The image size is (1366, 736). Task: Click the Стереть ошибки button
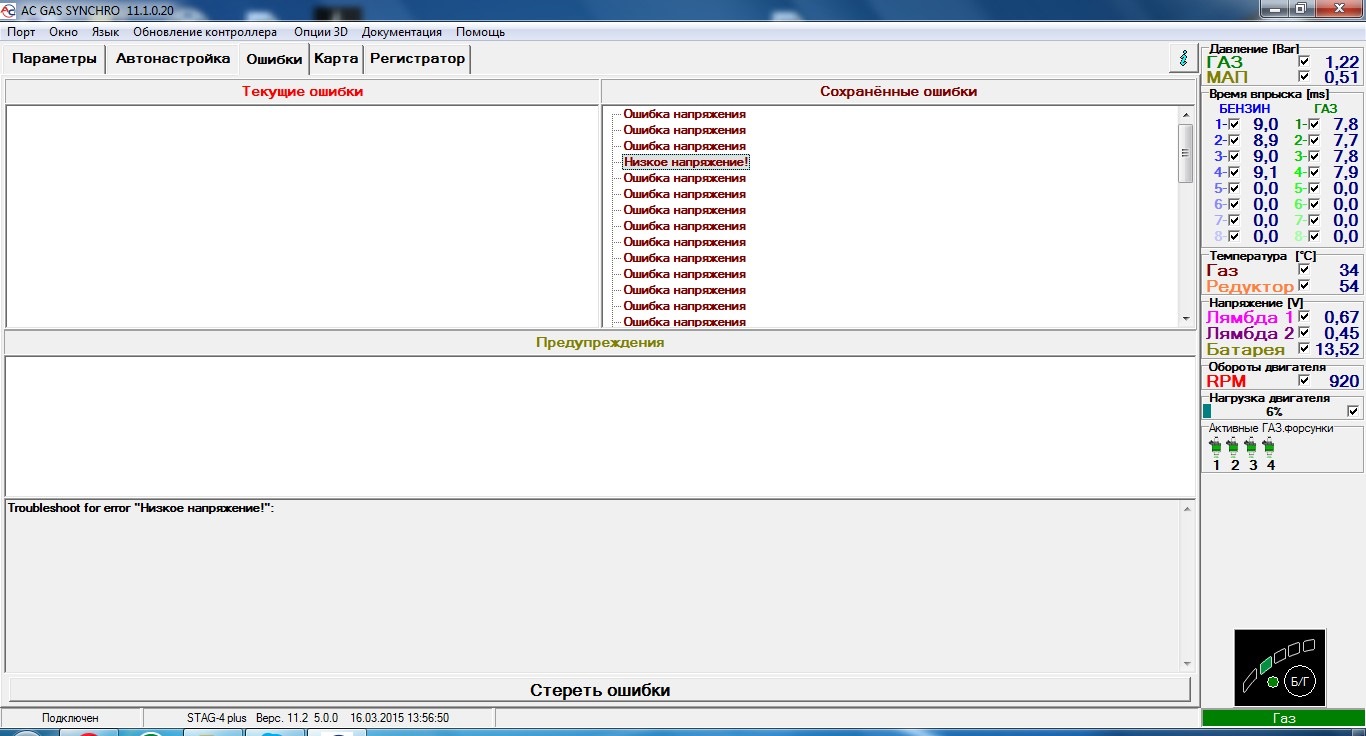pyautogui.click(x=600, y=690)
